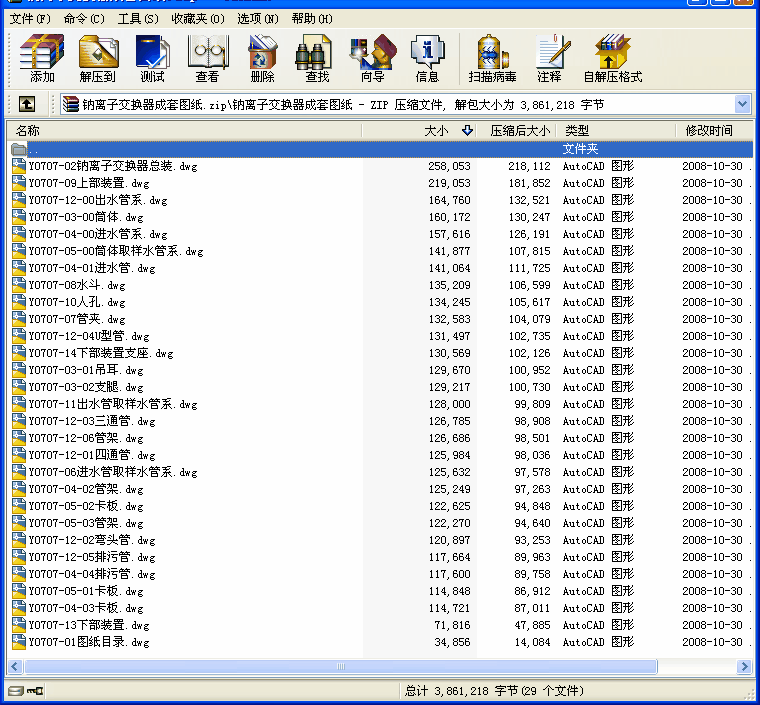
Task: Go up one folder level button
Action: 27,104
